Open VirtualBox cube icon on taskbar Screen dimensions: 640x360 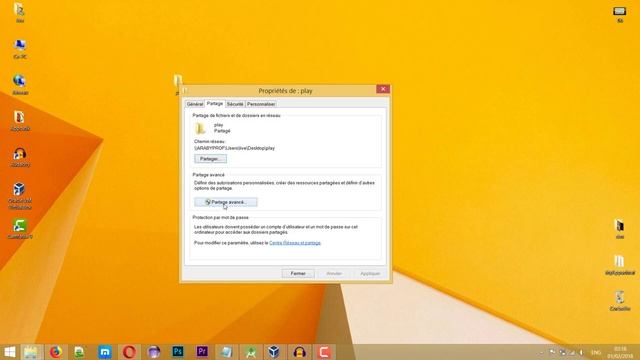(274, 352)
